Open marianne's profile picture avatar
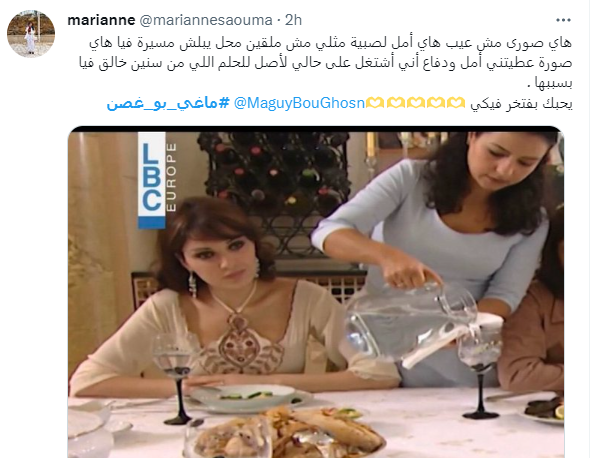The height and width of the screenshot is (458, 593). point(31,34)
